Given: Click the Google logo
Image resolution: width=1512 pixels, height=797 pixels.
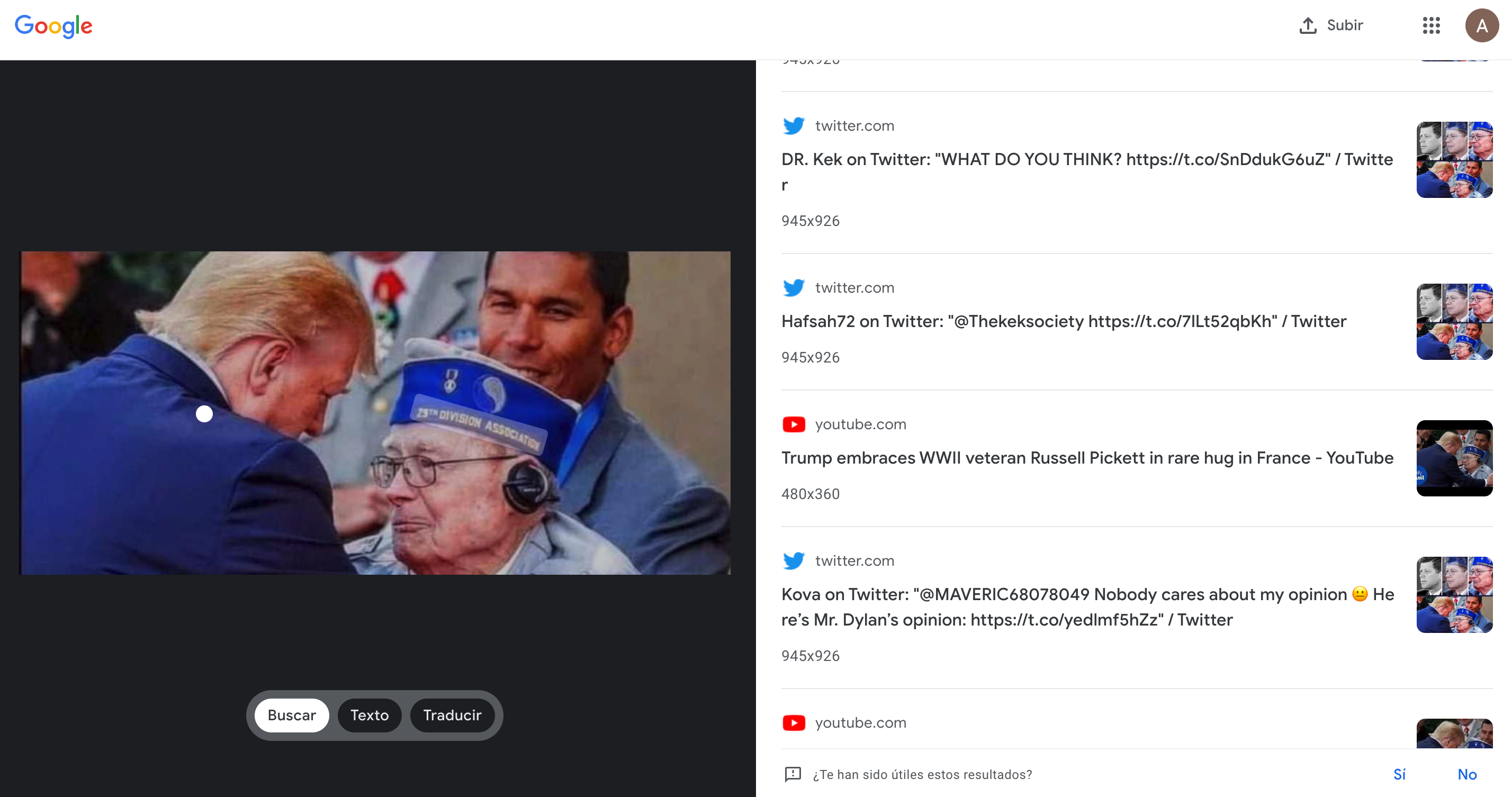Looking at the screenshot, I should (x=53, y=26).
